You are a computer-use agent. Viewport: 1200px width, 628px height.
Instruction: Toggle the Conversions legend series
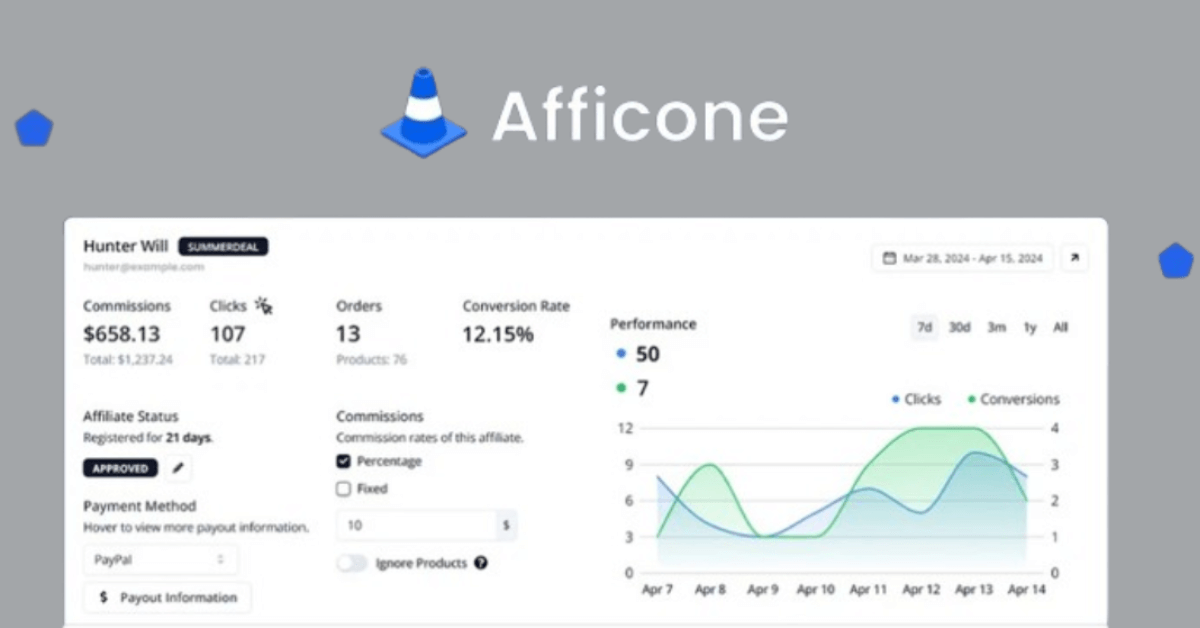[x=1013, y=399]
